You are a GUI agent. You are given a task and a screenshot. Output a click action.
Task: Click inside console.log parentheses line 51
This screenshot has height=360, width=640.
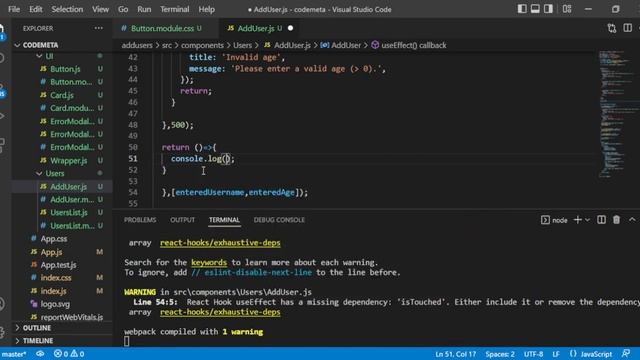coord(227,159)
